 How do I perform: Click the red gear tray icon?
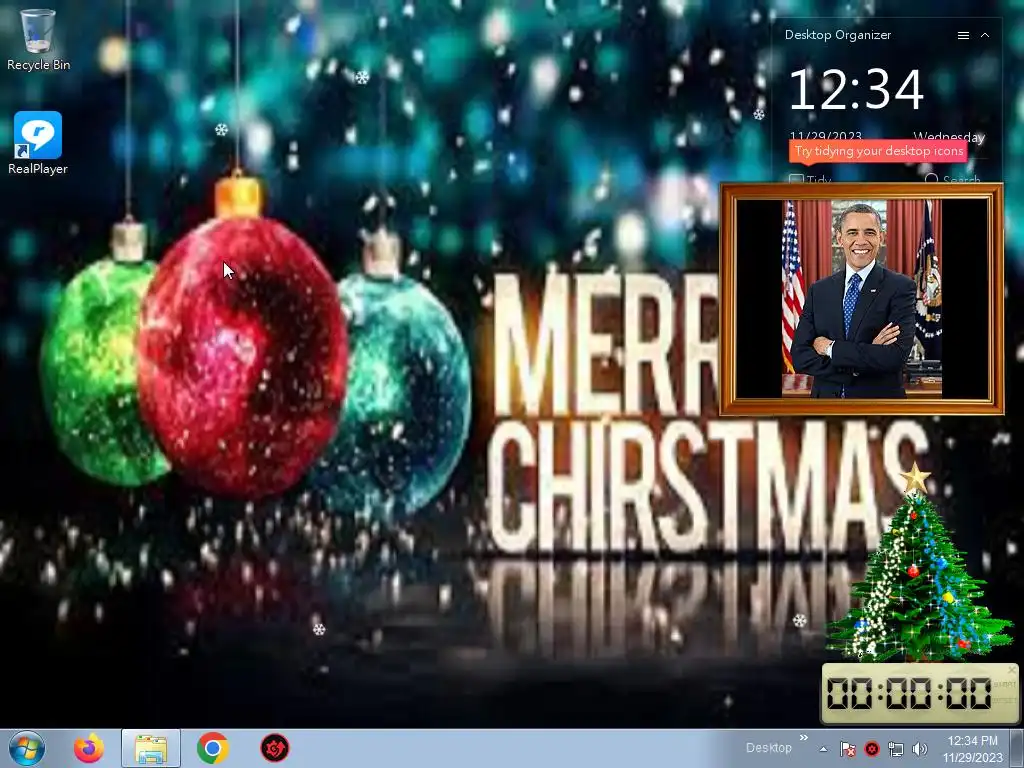pos(872,749)
